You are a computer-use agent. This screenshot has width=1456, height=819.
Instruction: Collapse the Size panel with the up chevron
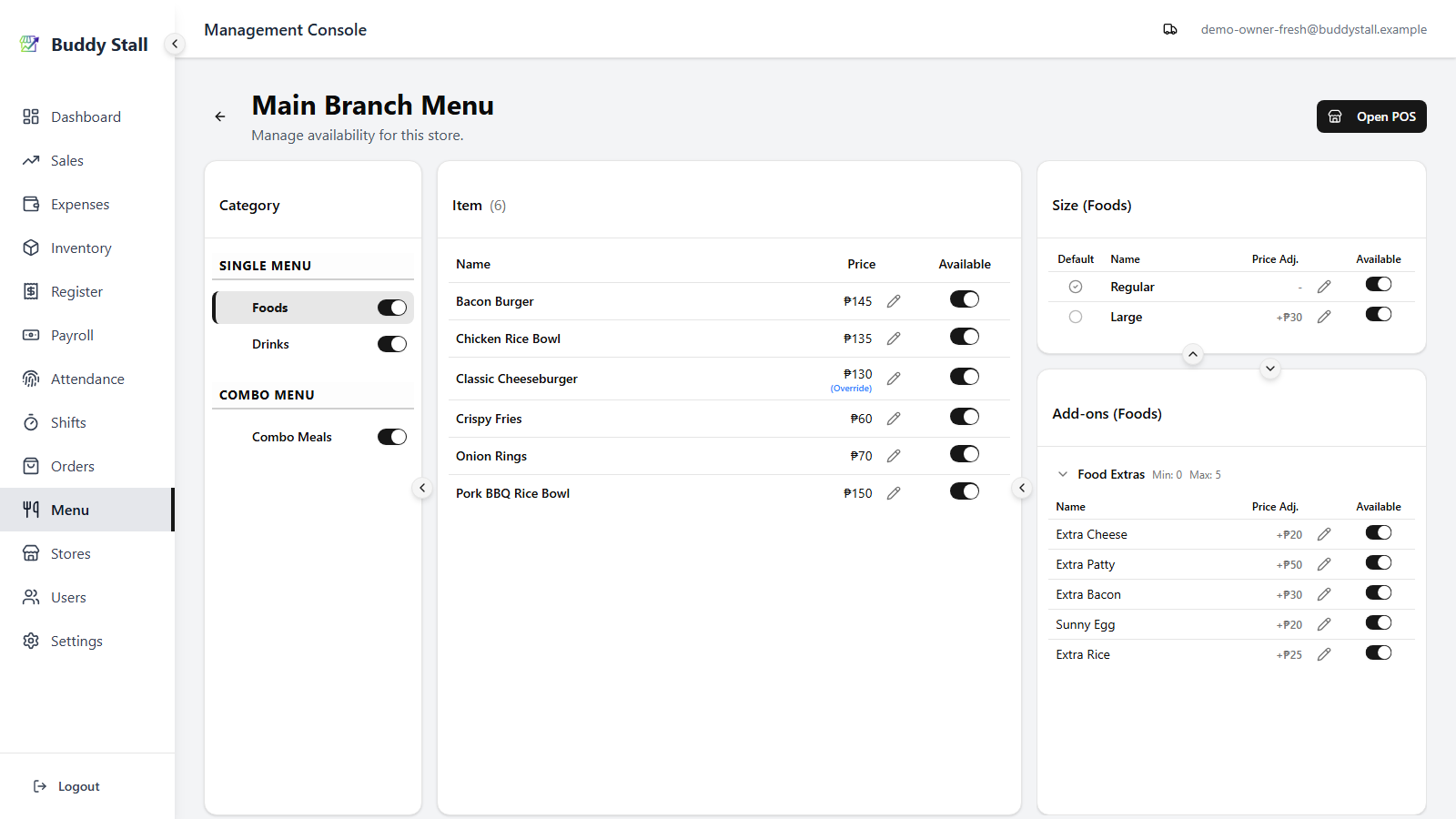coord(1193,354)
